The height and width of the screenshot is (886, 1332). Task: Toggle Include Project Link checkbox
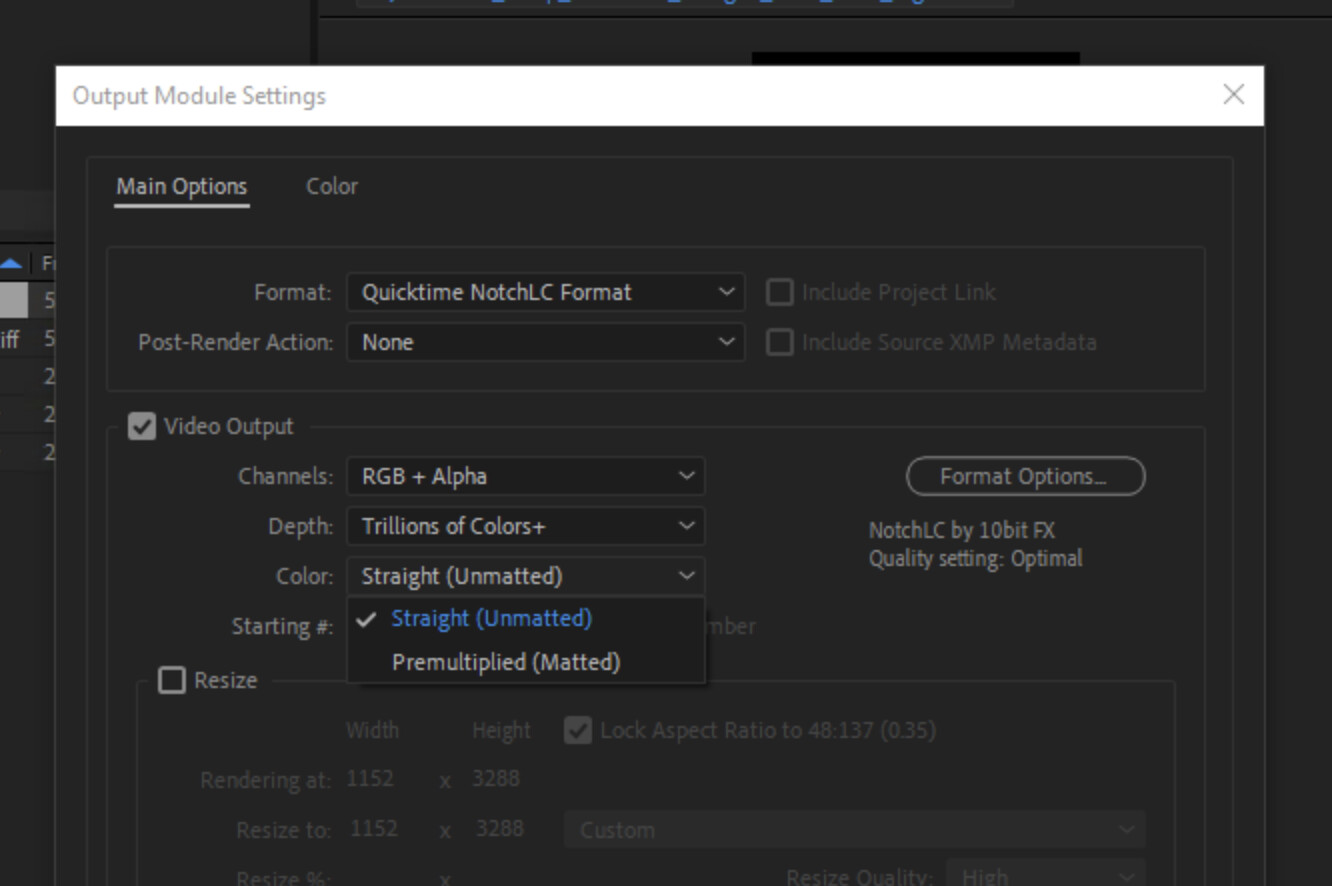point(779,292)
